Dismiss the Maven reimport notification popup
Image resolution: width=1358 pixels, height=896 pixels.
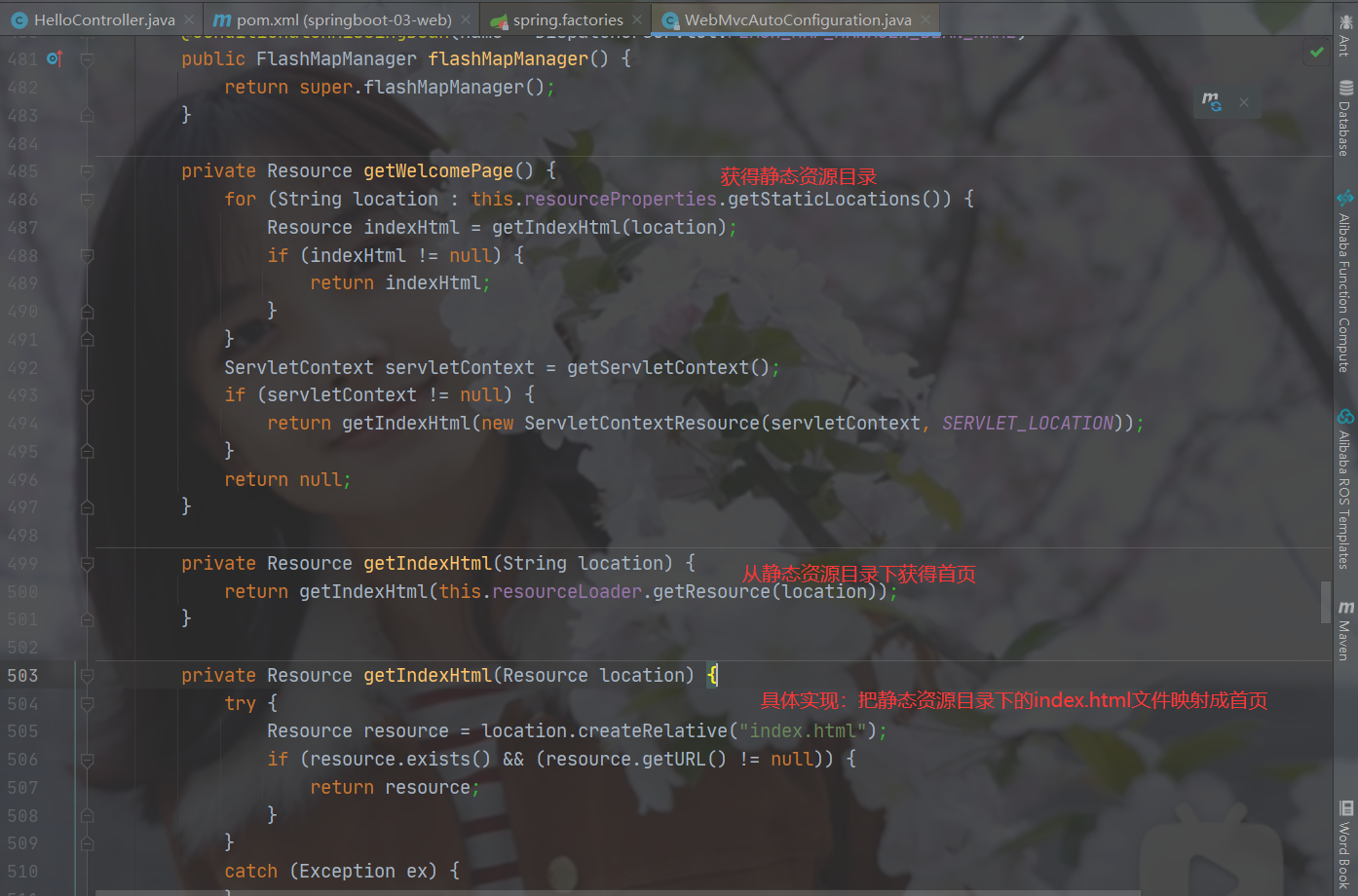[1244, 102]
